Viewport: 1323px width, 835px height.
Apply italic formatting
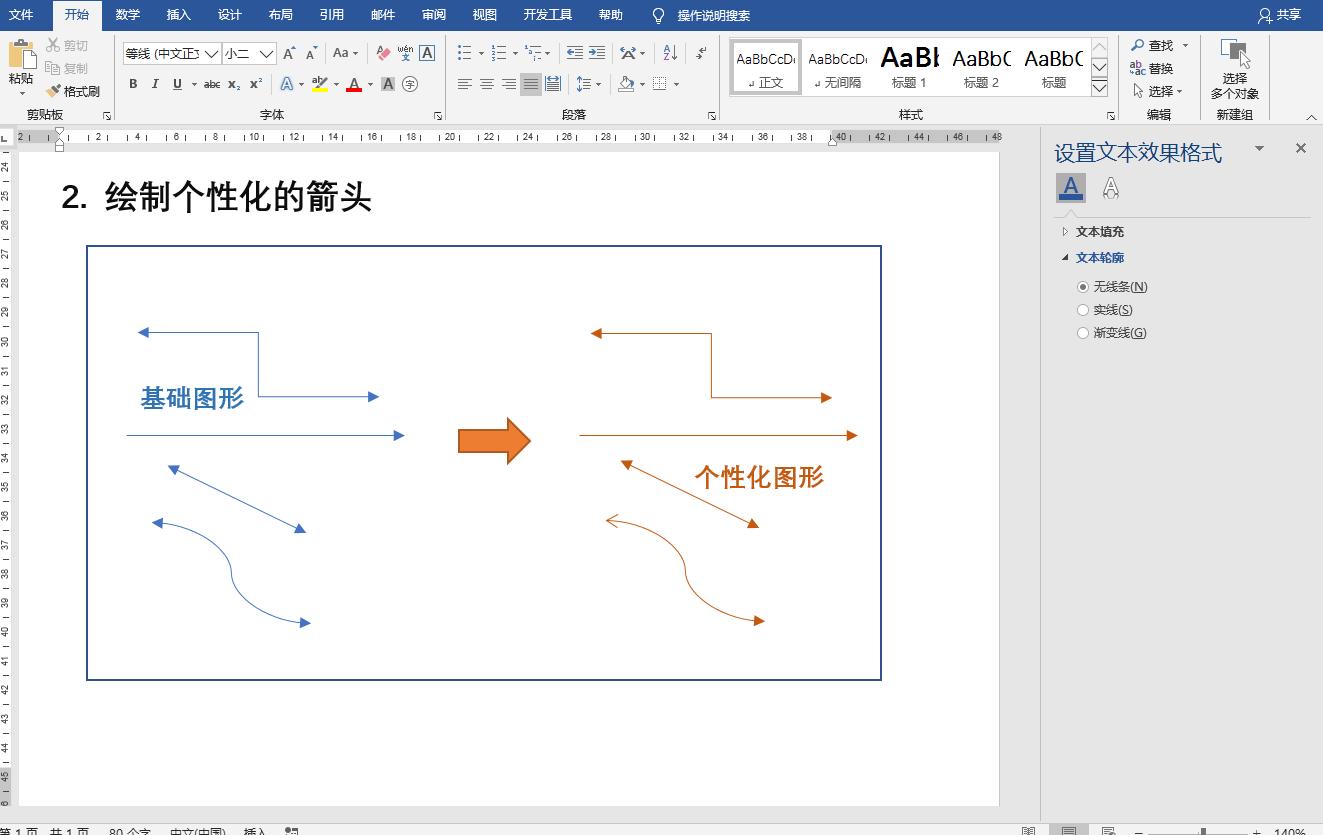click(153, 84)
